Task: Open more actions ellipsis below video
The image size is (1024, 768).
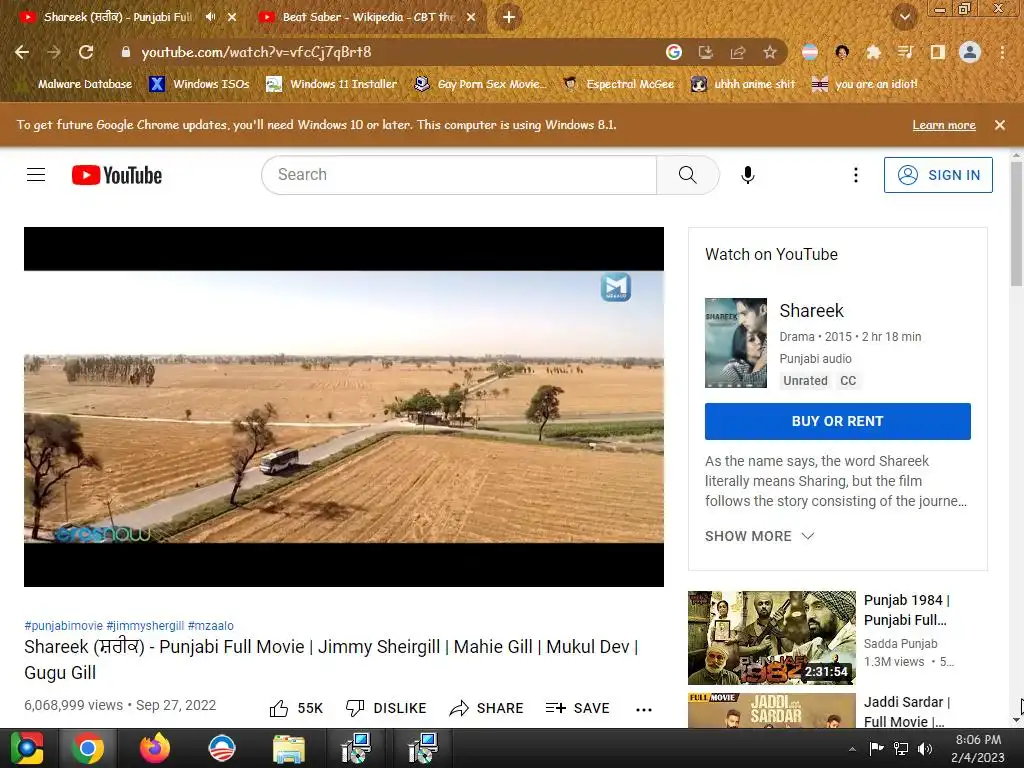Action: coord(644,710)
